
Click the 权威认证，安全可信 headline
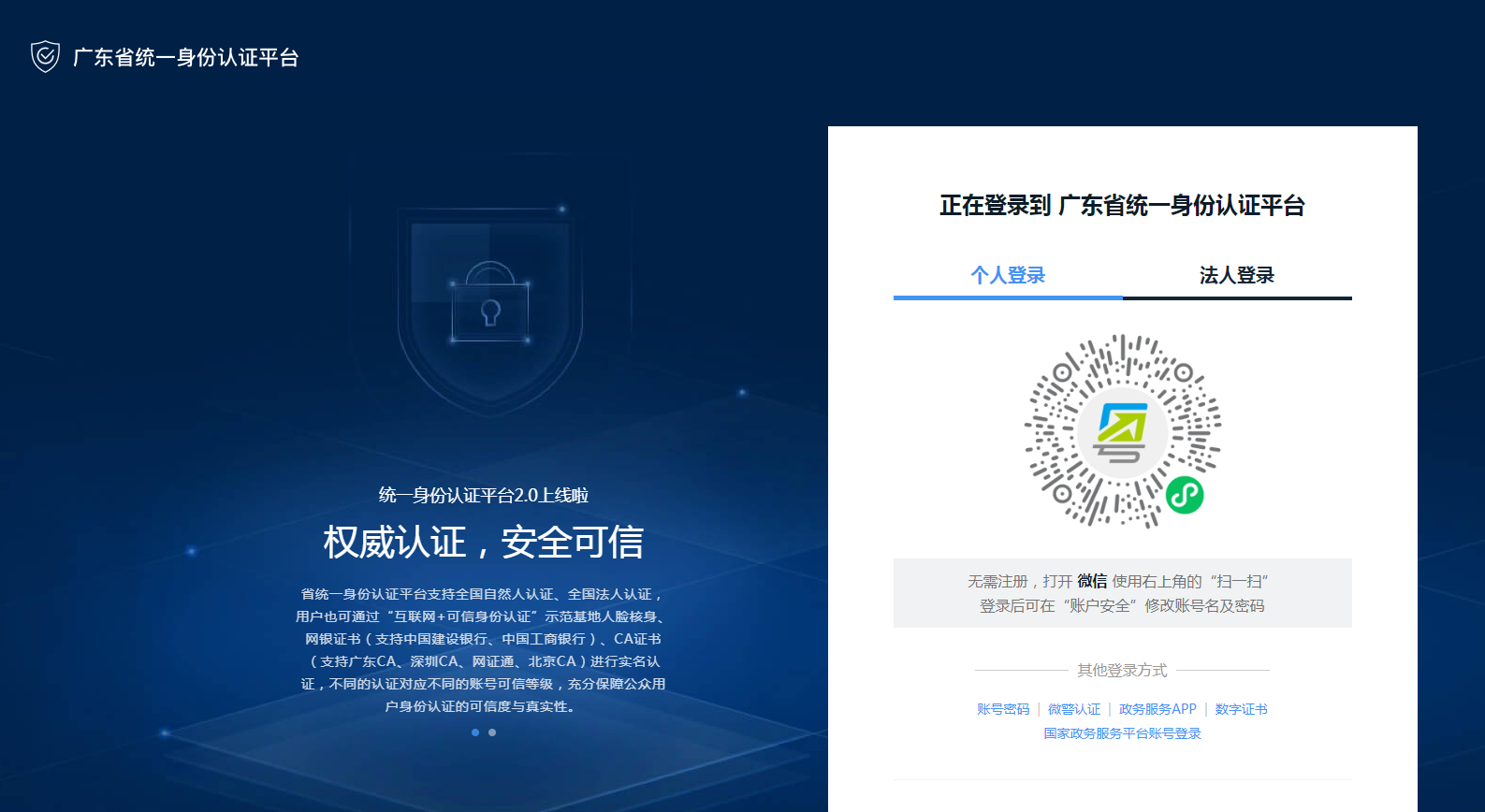click(484, 543)
